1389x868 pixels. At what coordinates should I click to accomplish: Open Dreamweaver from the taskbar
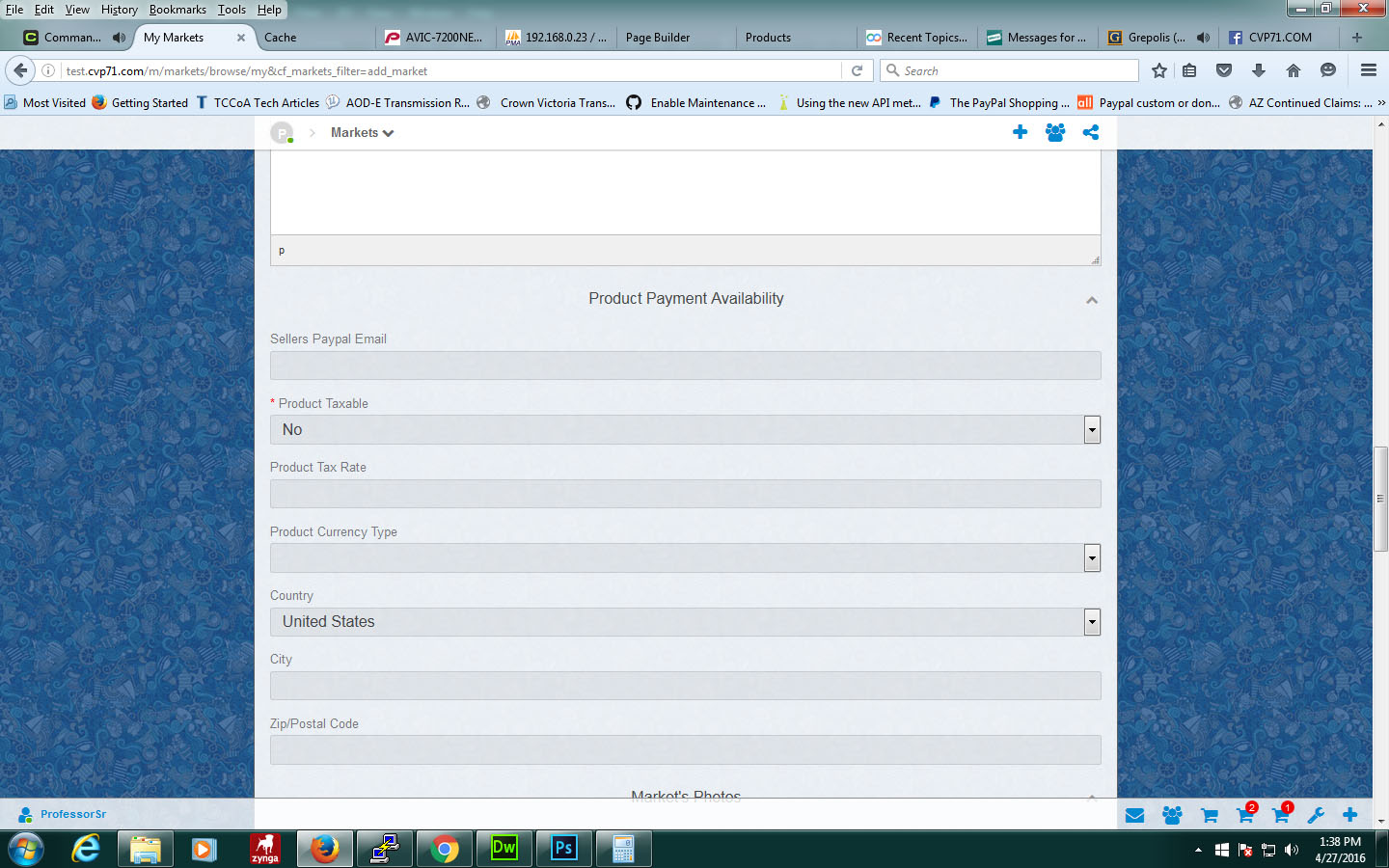[504, 849]
